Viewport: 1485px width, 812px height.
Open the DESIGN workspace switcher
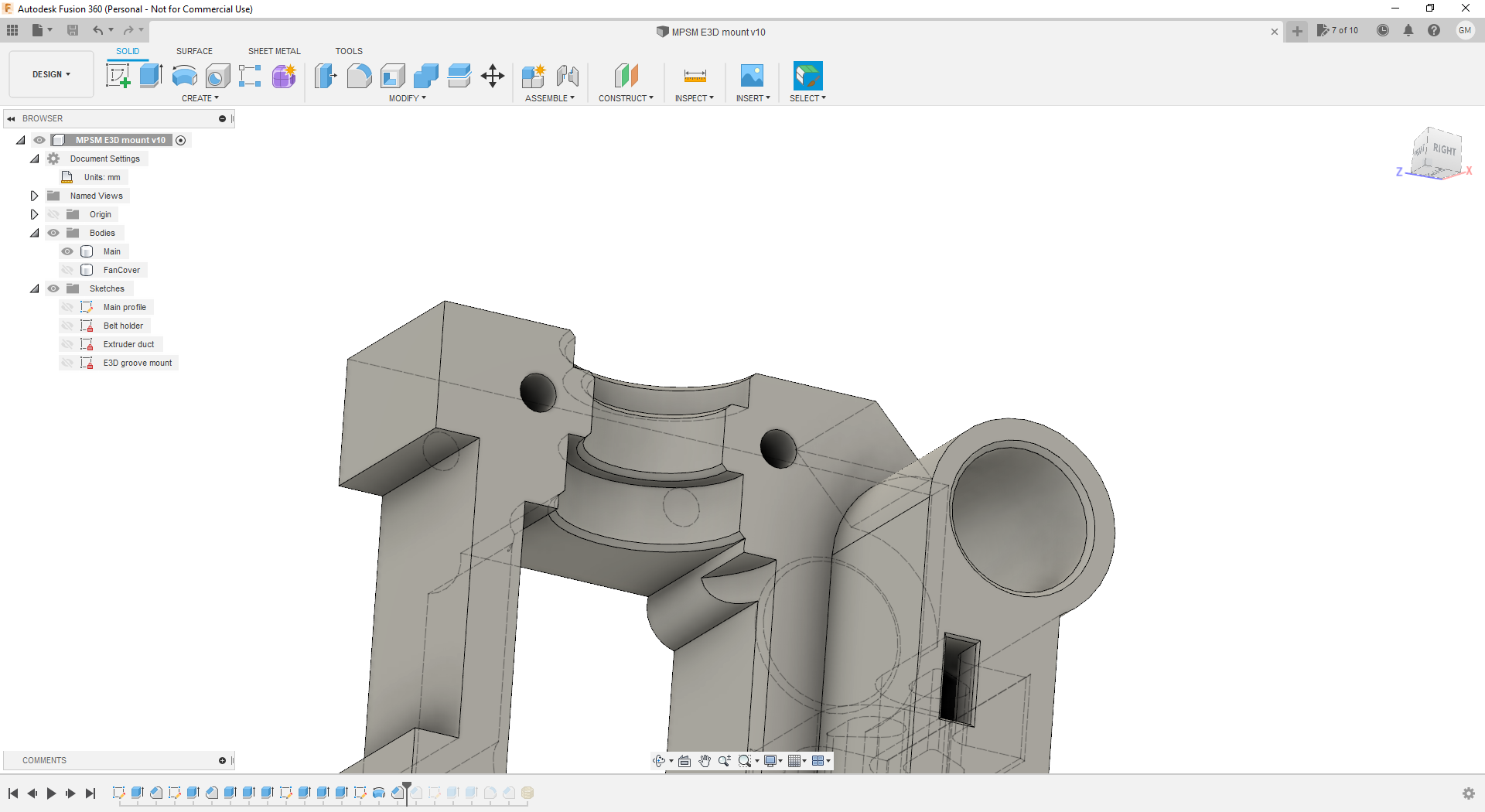(50, 74)
